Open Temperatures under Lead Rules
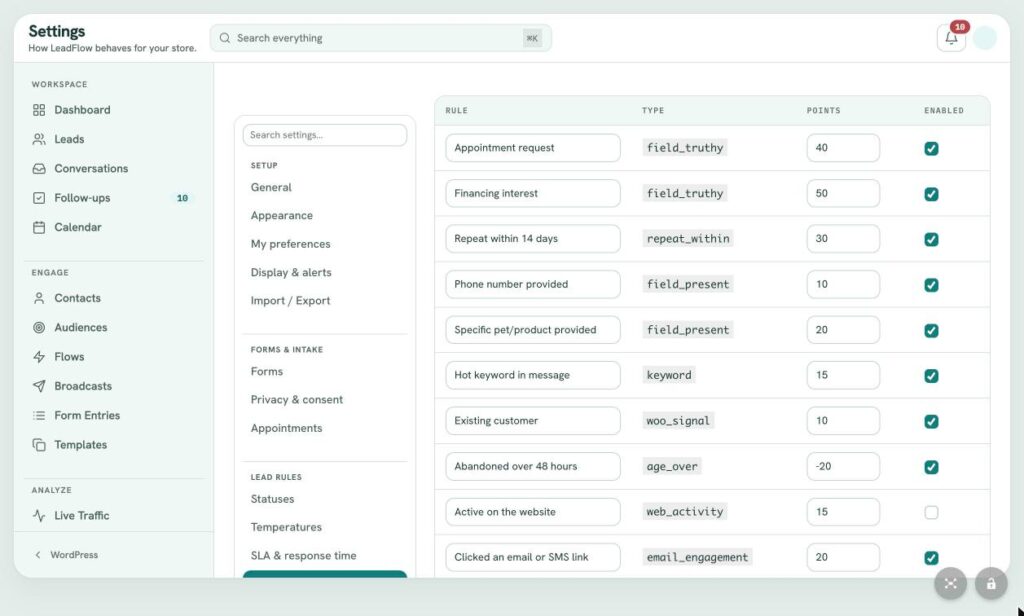This screenshot has height=616, width=1024. point(286,527)
